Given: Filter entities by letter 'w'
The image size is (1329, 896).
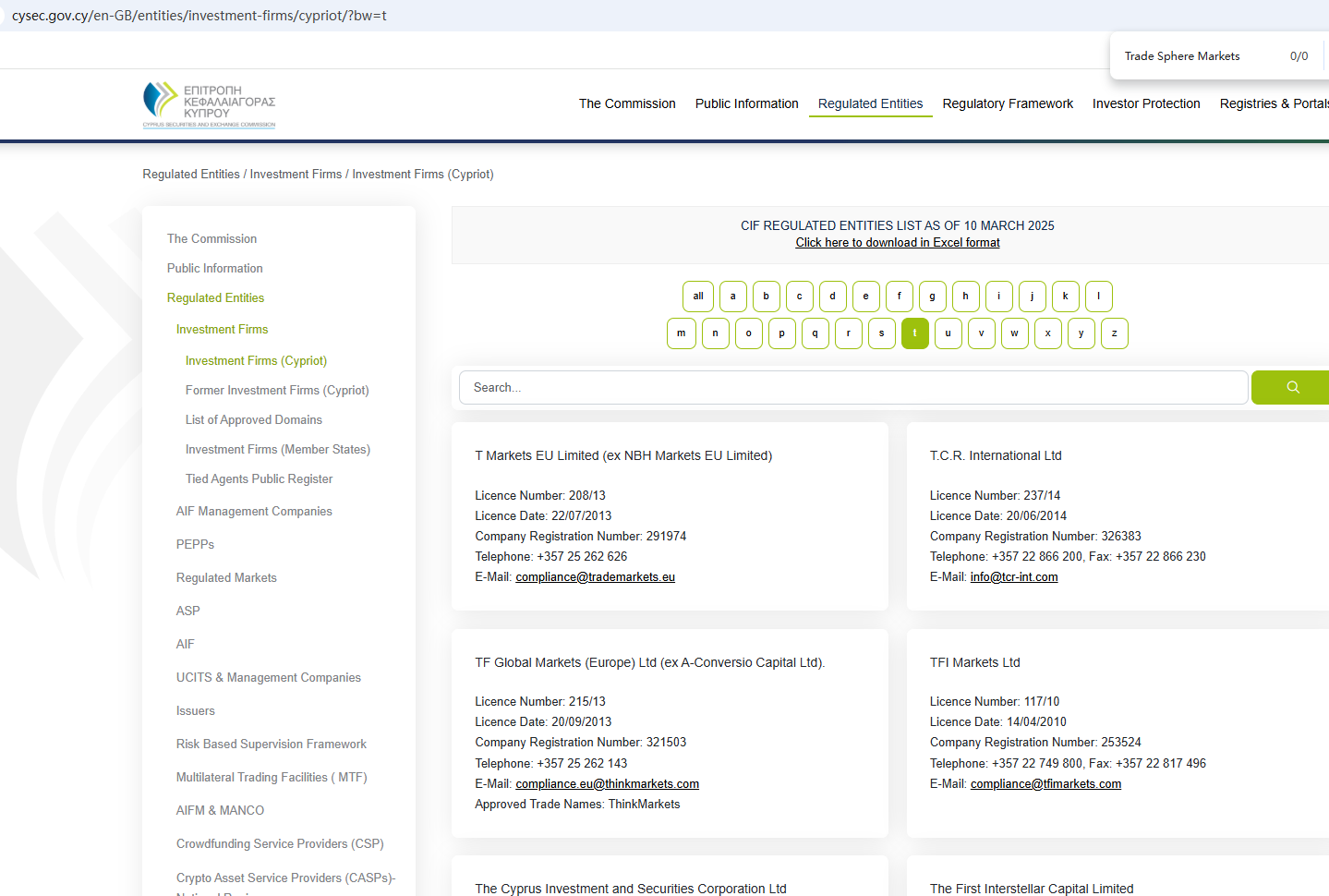Looking at the screenshot, I should tap(1015, 333).
